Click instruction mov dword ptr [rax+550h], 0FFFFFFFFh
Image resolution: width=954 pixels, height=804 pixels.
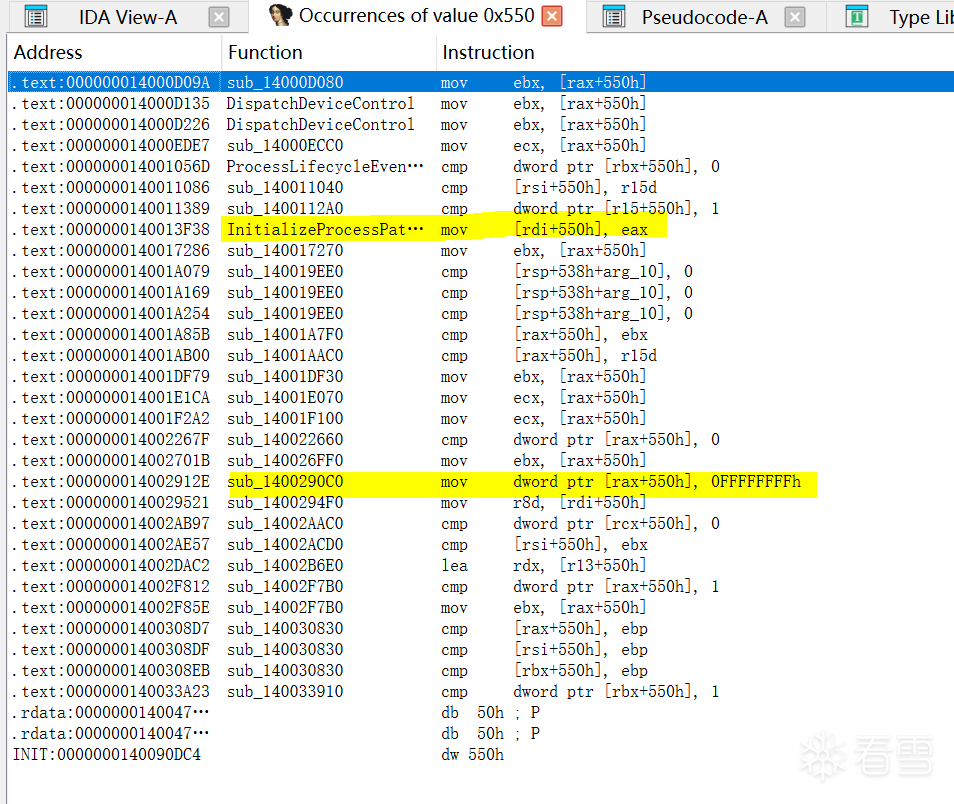pyautogui.click(x=621, y=481)
